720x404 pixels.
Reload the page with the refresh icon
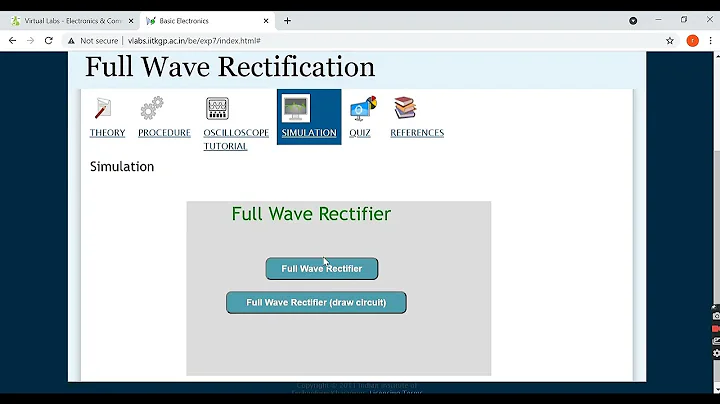coord(49,41)
